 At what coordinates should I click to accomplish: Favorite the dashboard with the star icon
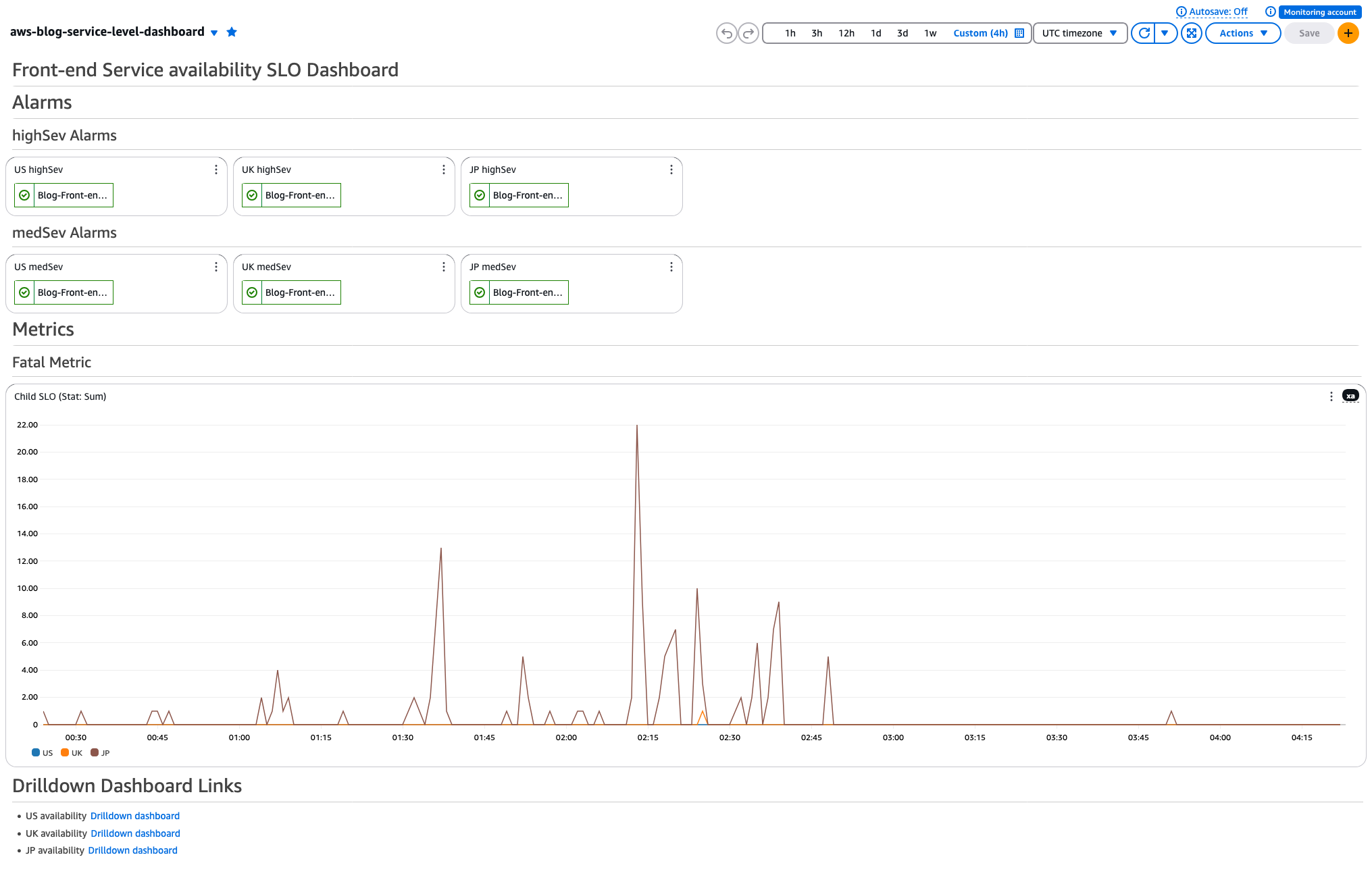[232, 32]
